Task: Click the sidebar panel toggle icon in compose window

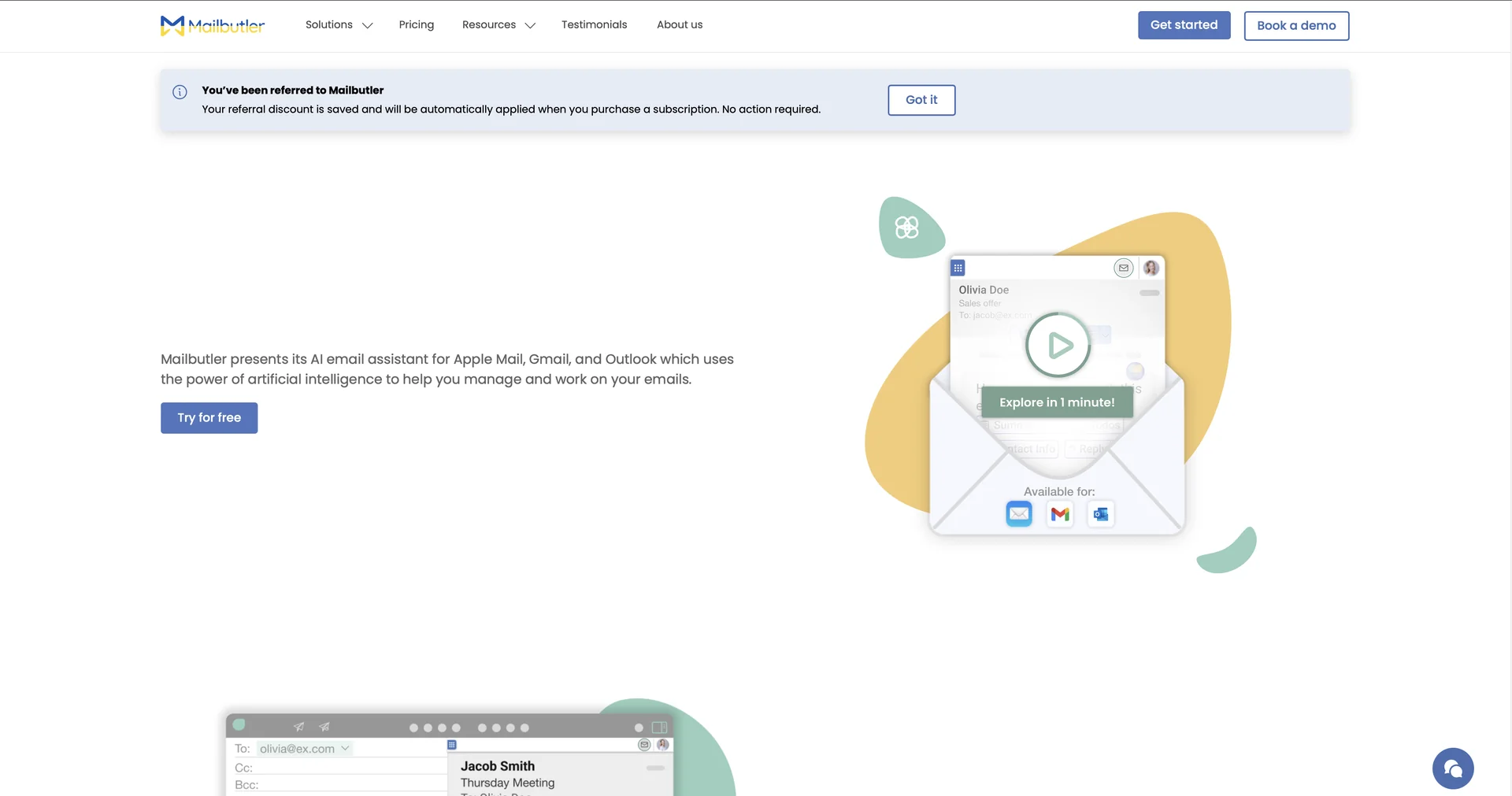Action: click(x=660, y=728)
